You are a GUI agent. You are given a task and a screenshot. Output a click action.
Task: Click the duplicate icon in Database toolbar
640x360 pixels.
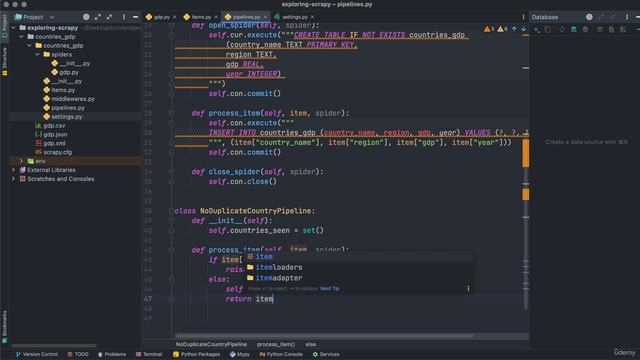click(x=548, y=29)
